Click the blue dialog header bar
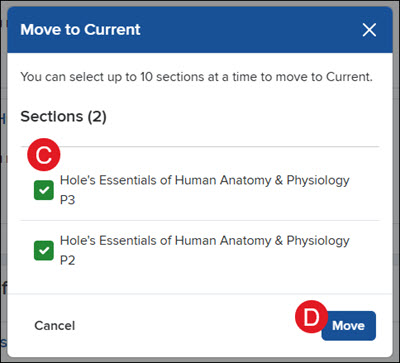400x363 pixels. 200,30
